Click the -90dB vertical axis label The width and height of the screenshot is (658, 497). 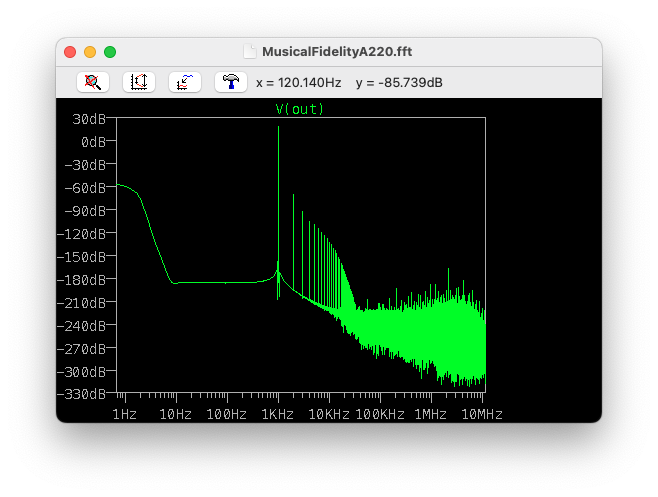click(x=85, y=211)
